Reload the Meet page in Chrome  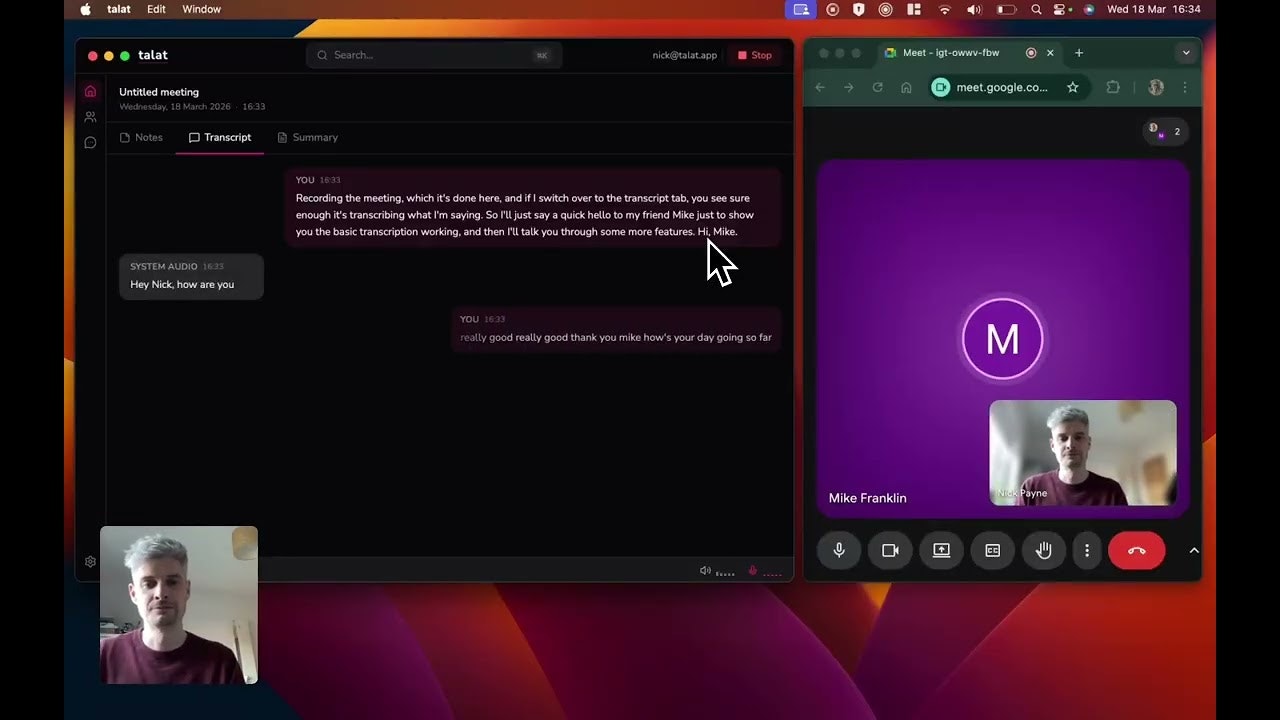pyautogui.click(x=878, y=87)
